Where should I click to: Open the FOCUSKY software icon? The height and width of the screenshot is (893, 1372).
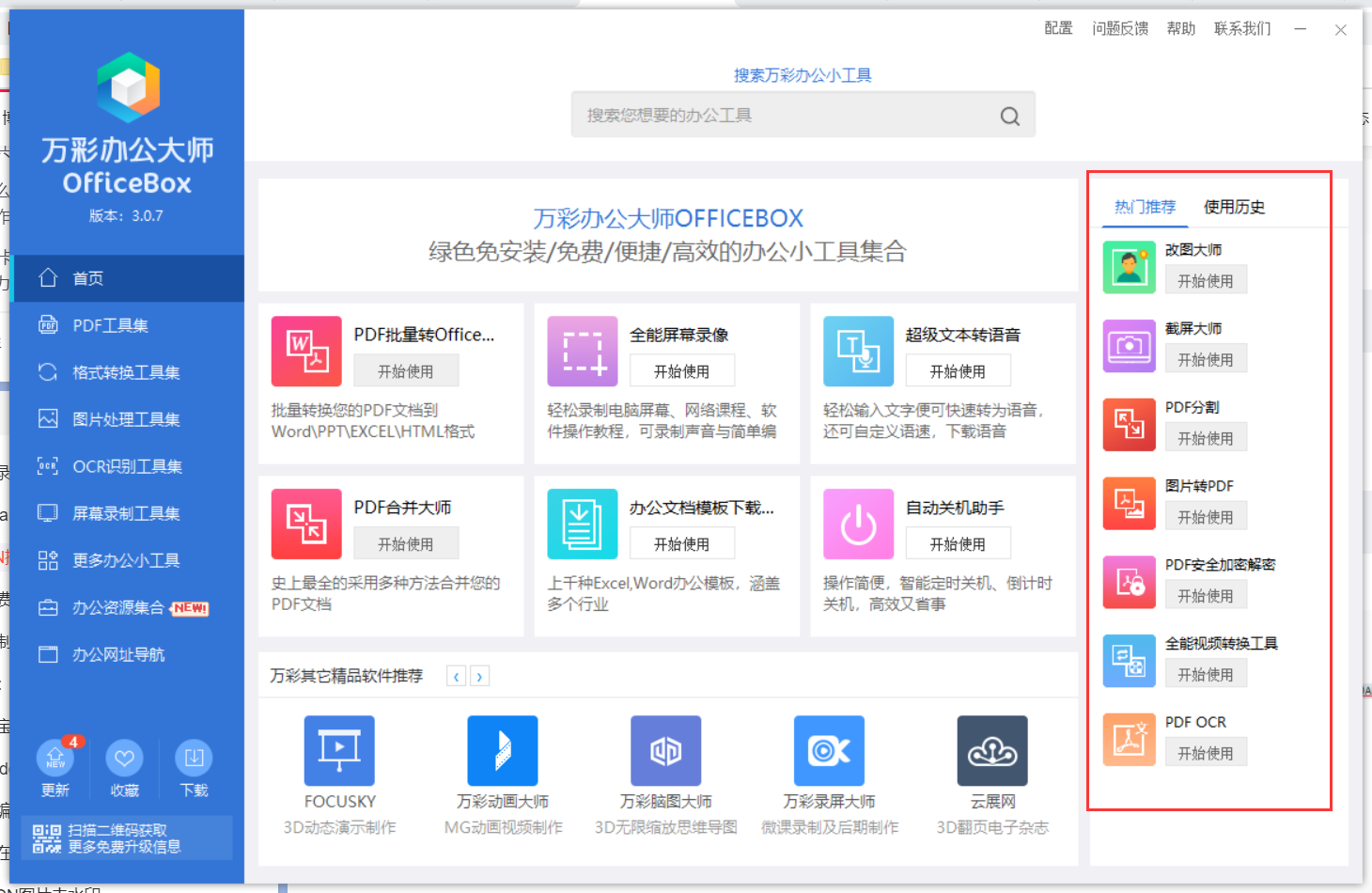pos(339,751)
